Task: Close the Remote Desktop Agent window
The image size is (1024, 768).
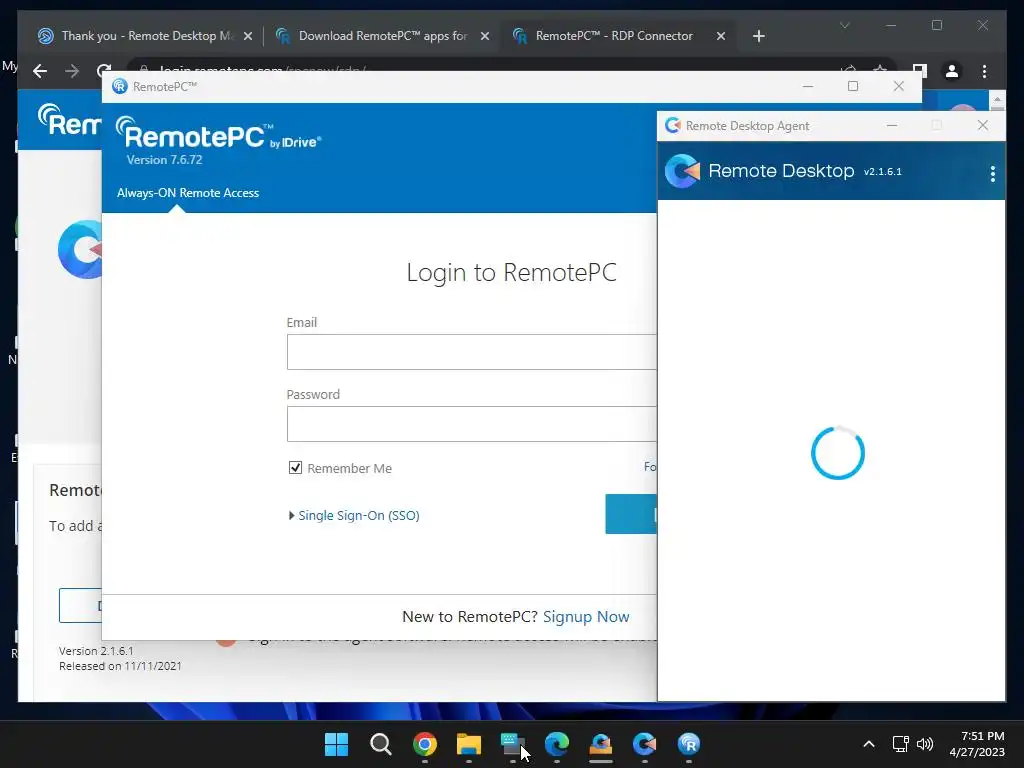Action: (983, 125)
